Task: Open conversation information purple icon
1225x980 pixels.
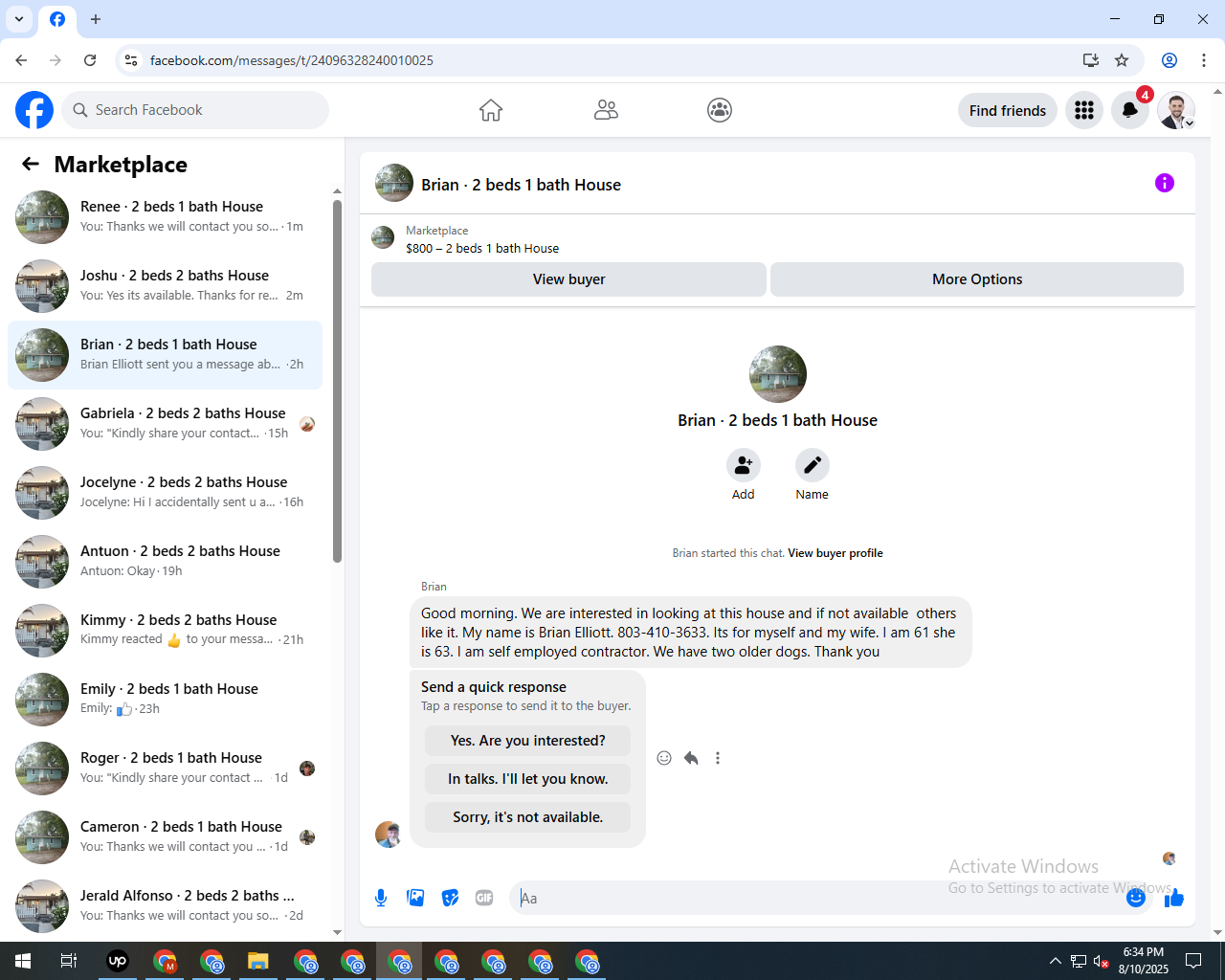Action: click(x=1165, y=183)
